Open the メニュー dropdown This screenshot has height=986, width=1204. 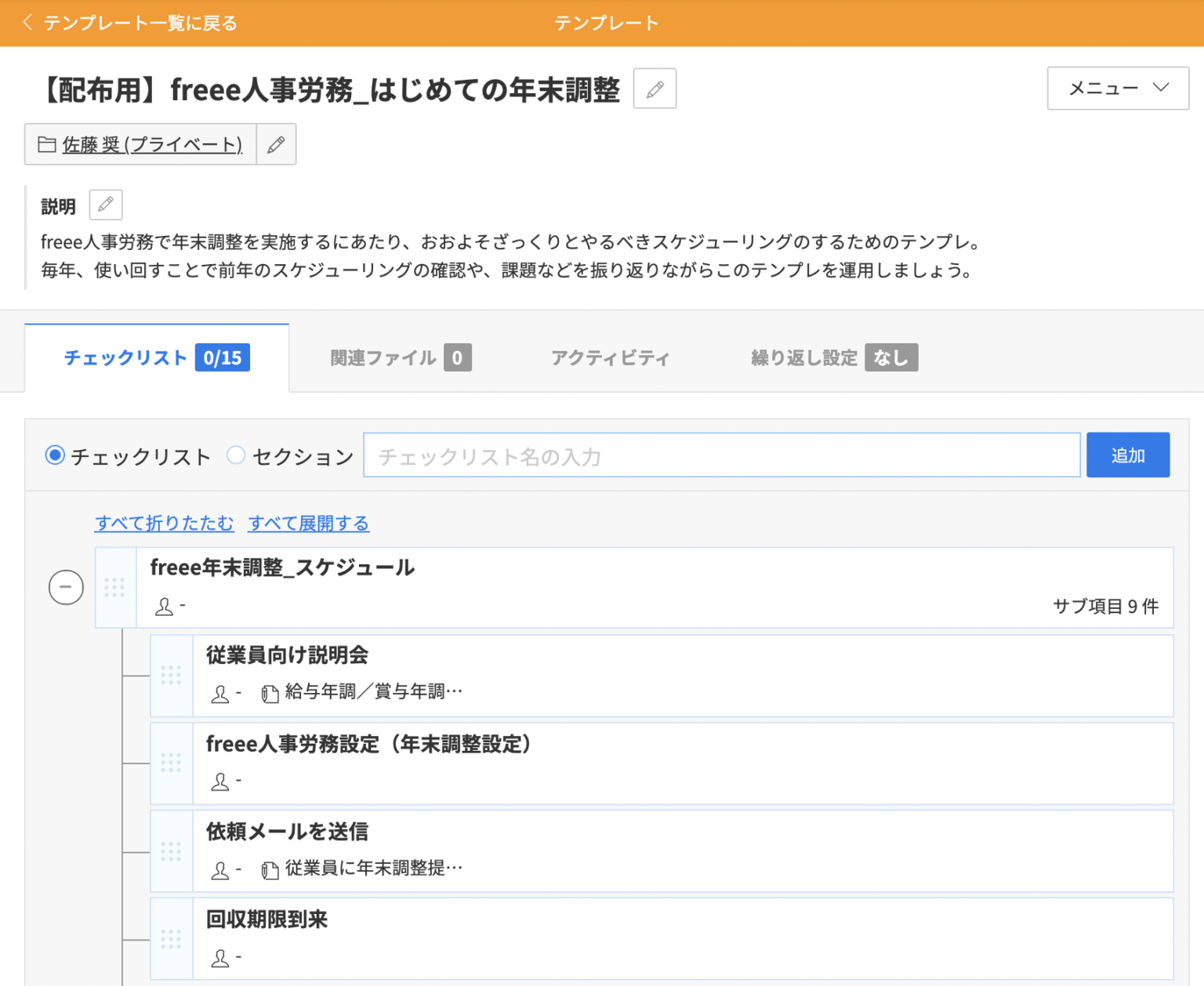[x=1118, y=88]
